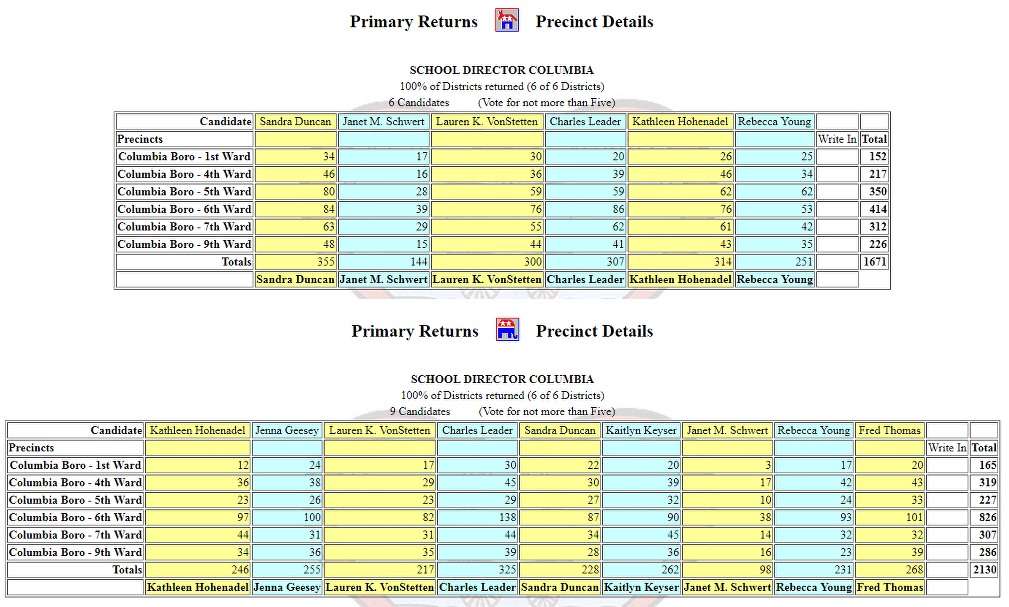Image resolution: width=1009 pixels, height=607 pixels.
Task: Click the 6 Candidates text
Action: 419,102
